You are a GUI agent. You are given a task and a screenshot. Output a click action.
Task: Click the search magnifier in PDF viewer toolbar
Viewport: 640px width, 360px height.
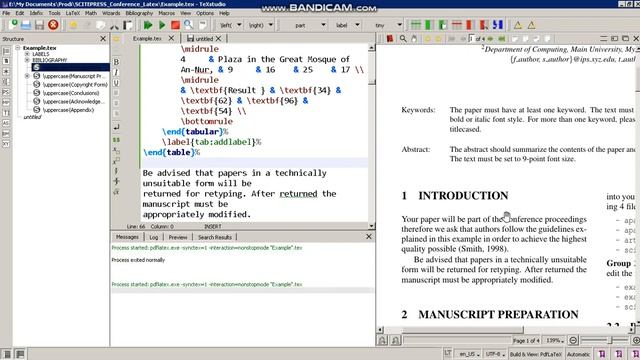(403, 38)
